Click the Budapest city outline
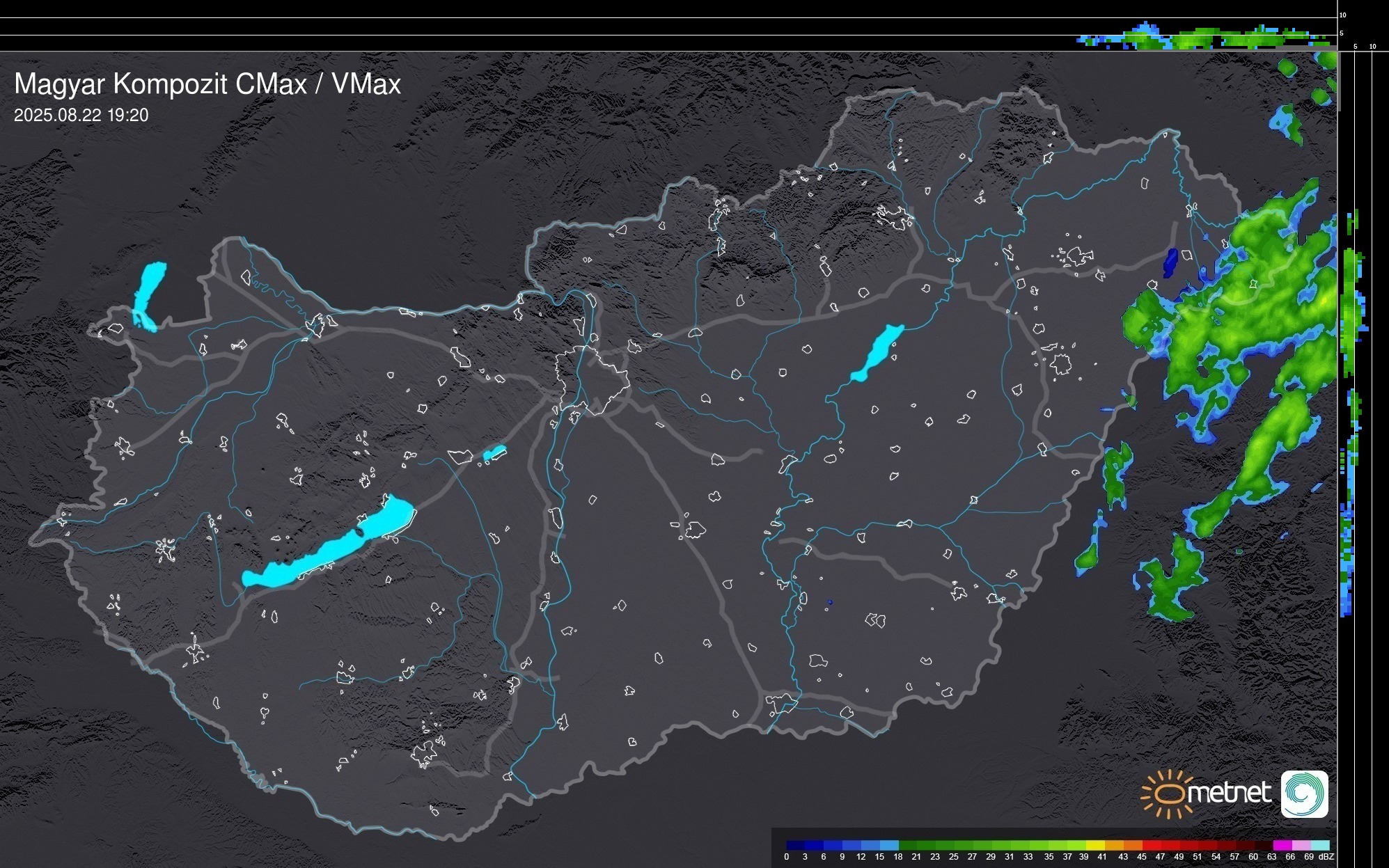Screen dimensions: 1389x868 click(x=592, y=379)
